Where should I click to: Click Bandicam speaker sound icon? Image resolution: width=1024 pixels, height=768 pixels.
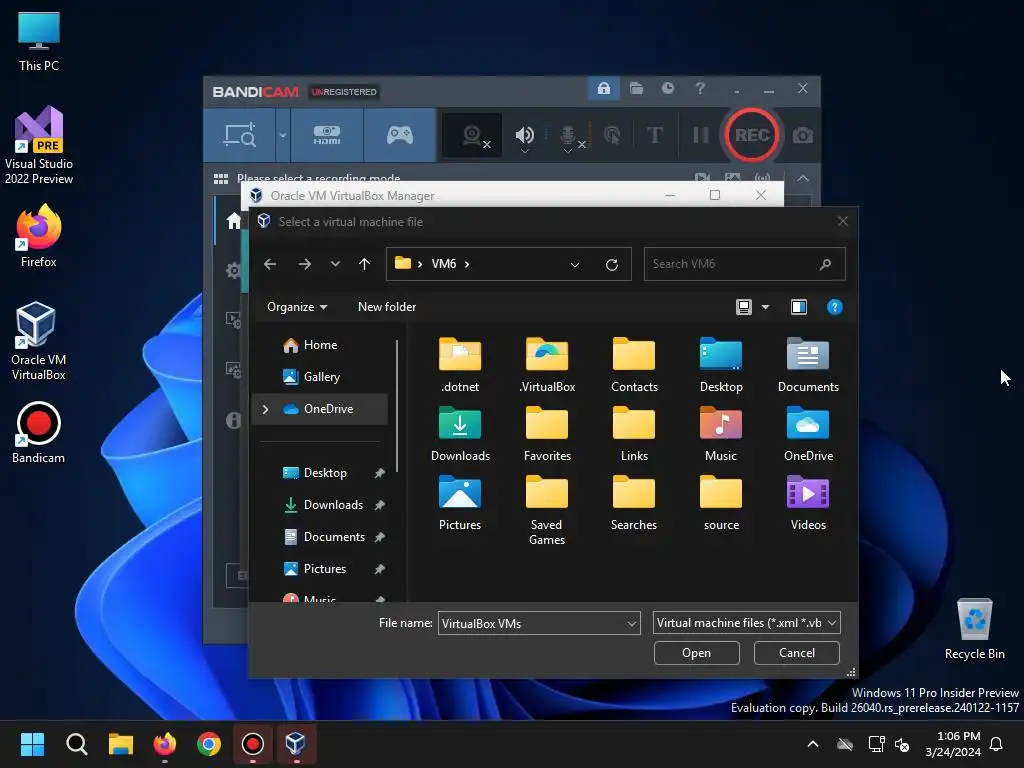[x=524, y=135]
